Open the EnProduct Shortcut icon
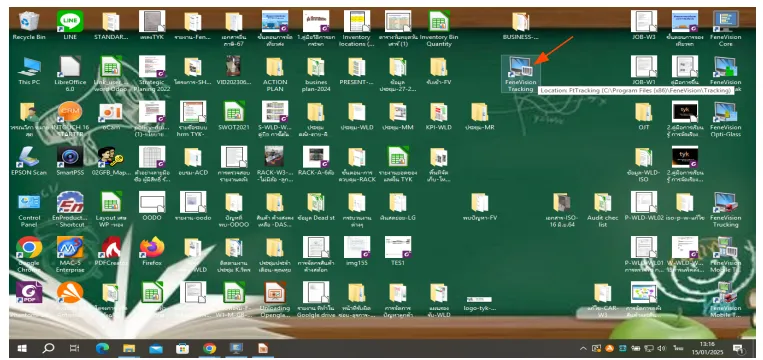 click(x=70, y=210)
